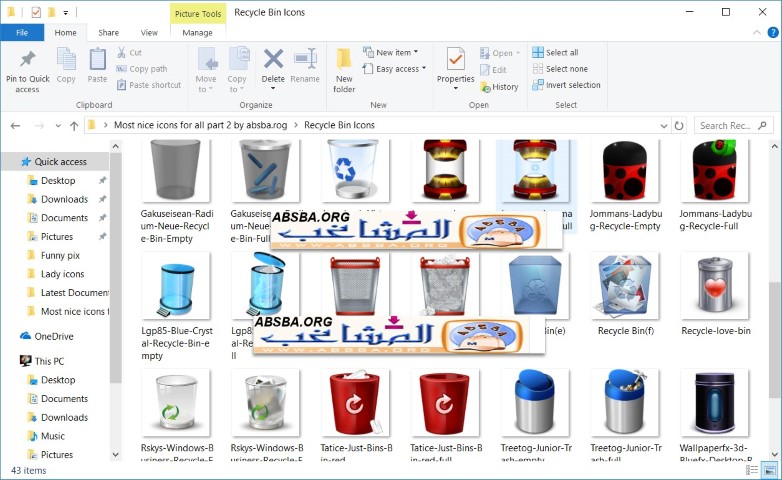Click the Copy ribbon button
Screen dimensions: 782x480
(x=66, y=65)
